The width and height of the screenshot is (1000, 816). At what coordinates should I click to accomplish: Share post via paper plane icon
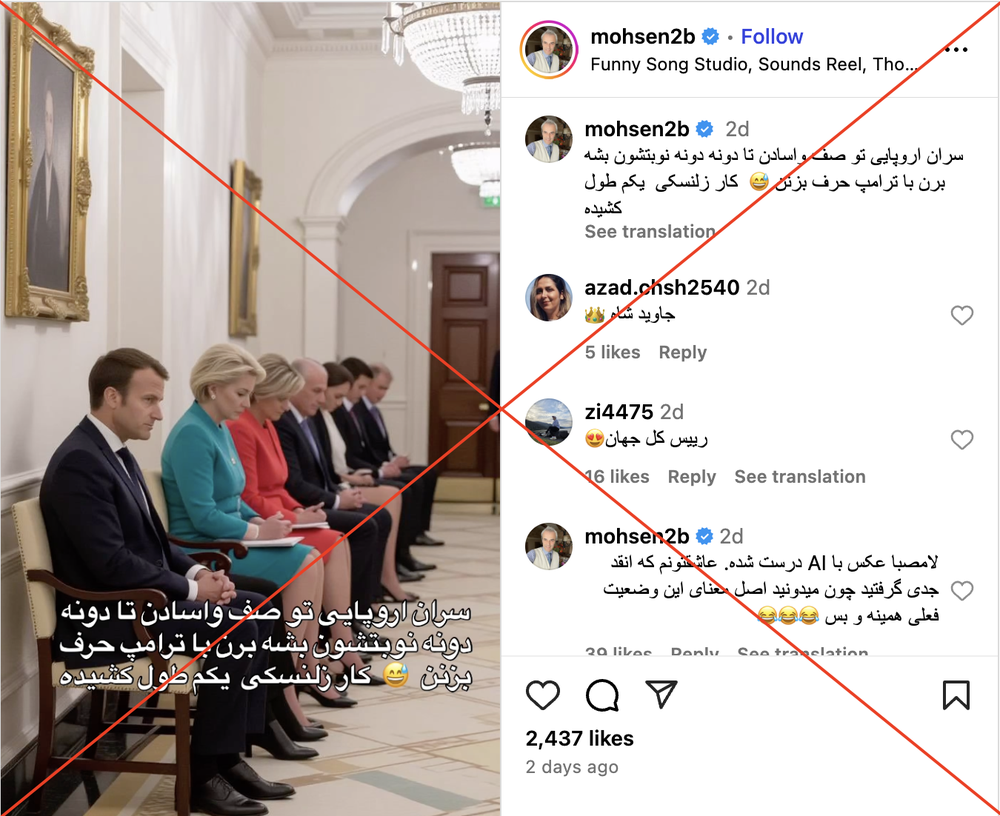click(x=661, y=694)
